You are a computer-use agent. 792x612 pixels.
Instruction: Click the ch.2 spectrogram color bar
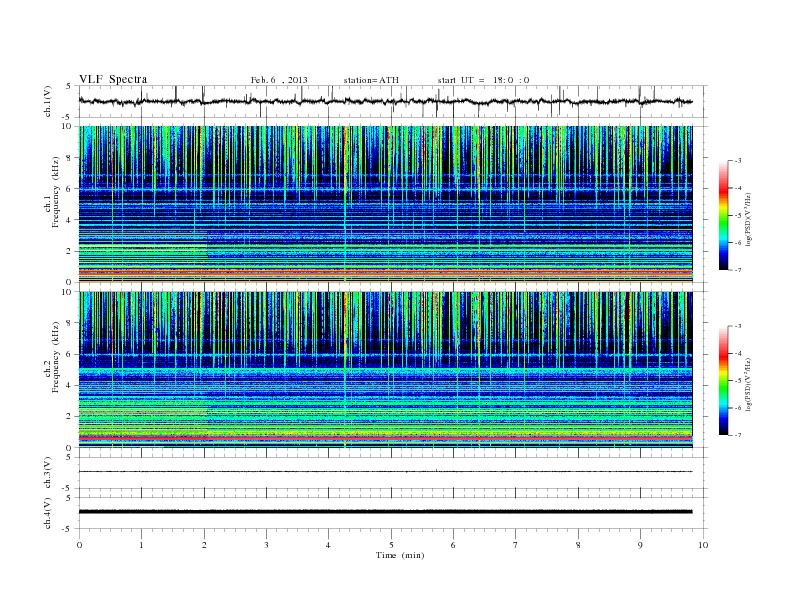723,381
